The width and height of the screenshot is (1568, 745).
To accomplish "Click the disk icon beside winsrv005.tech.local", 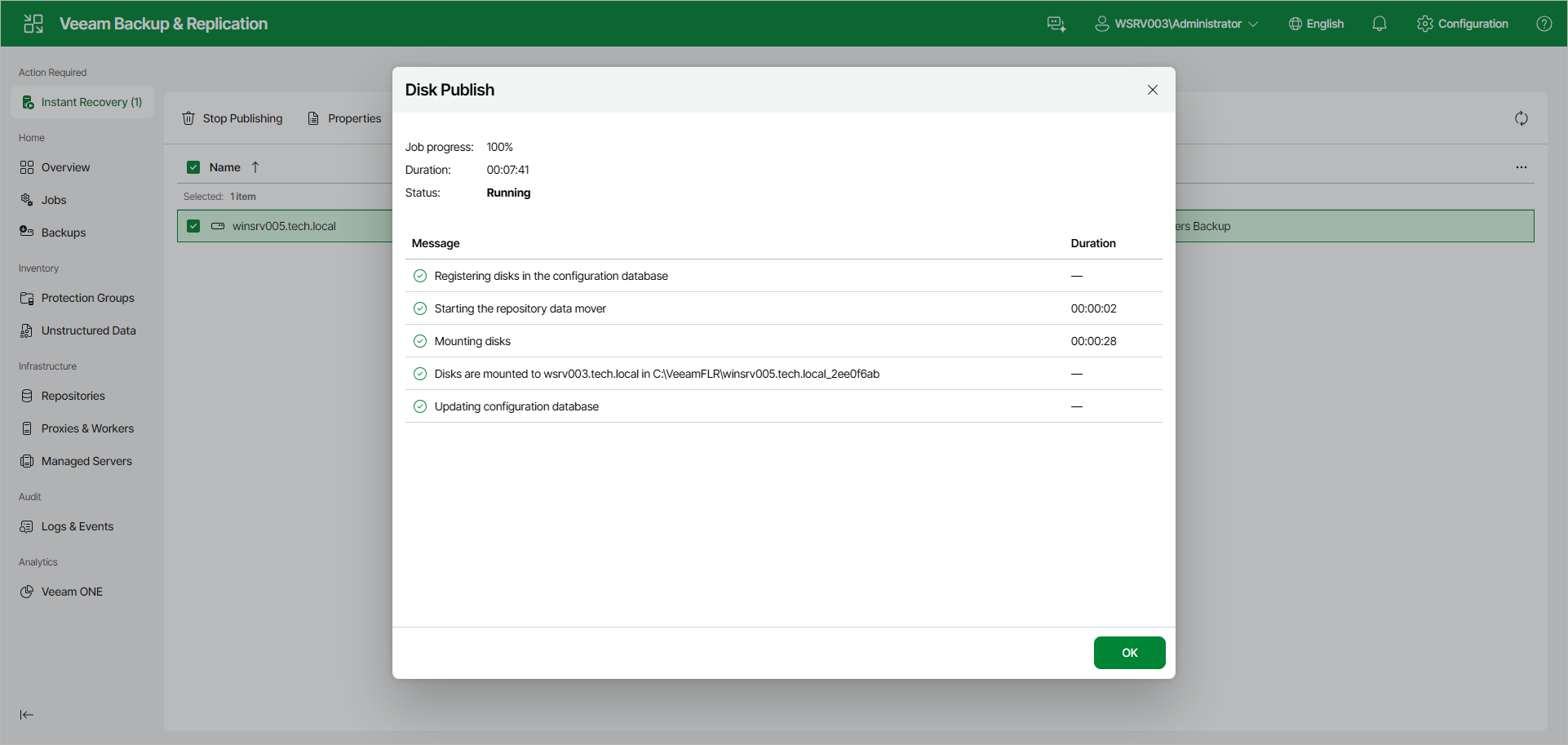I will 218,226.
